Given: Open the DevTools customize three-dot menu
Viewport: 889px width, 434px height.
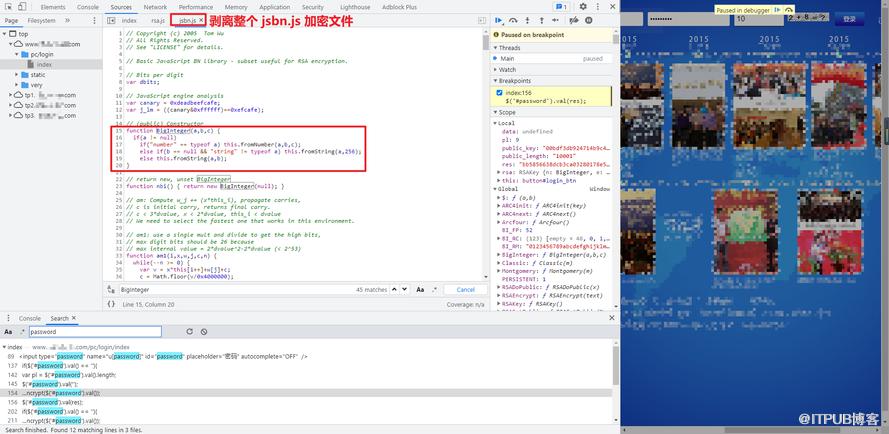Looking at the screenshot, I should [x=596, y=7].
